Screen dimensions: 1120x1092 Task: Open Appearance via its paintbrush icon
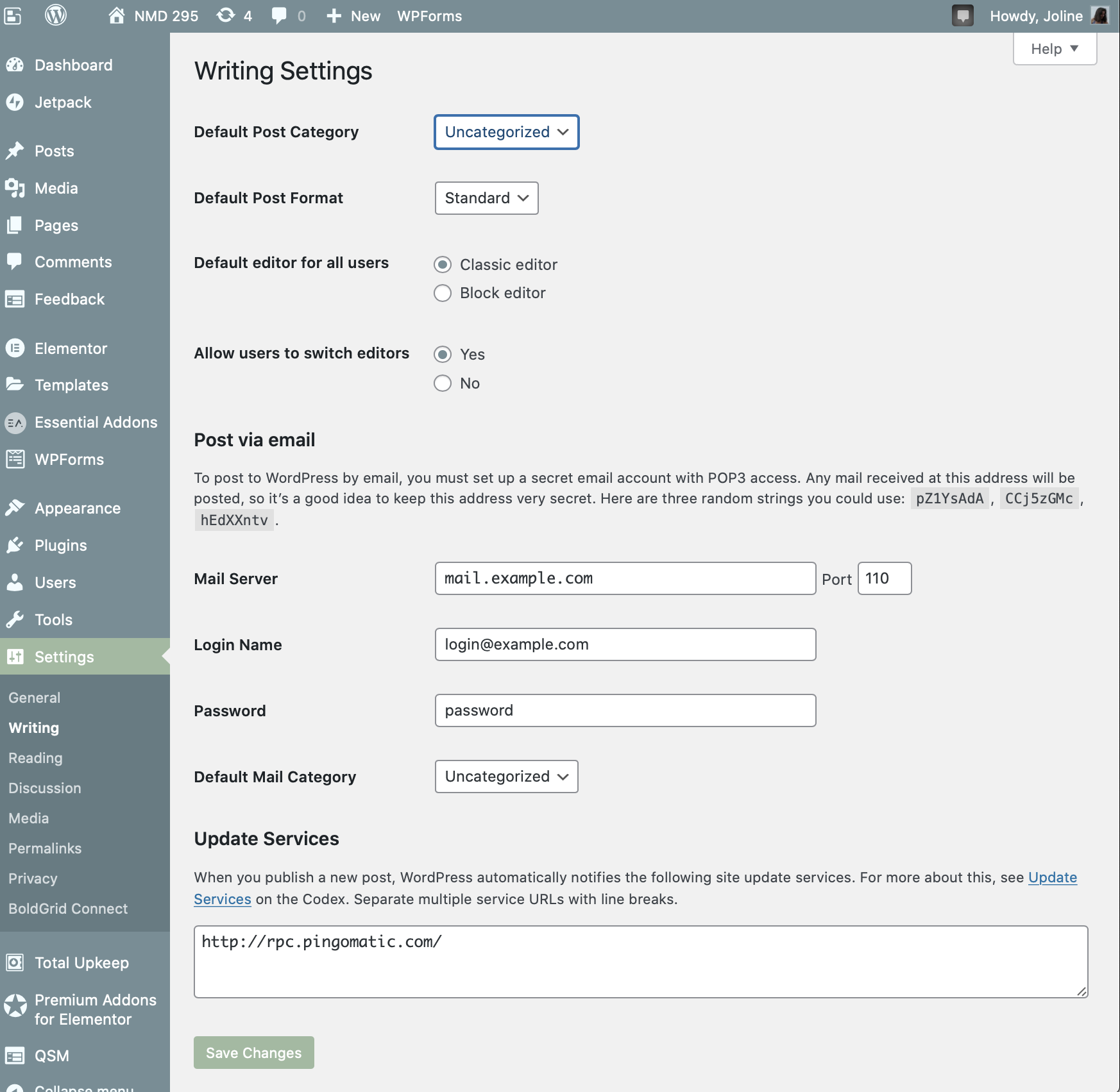(15, 508)
